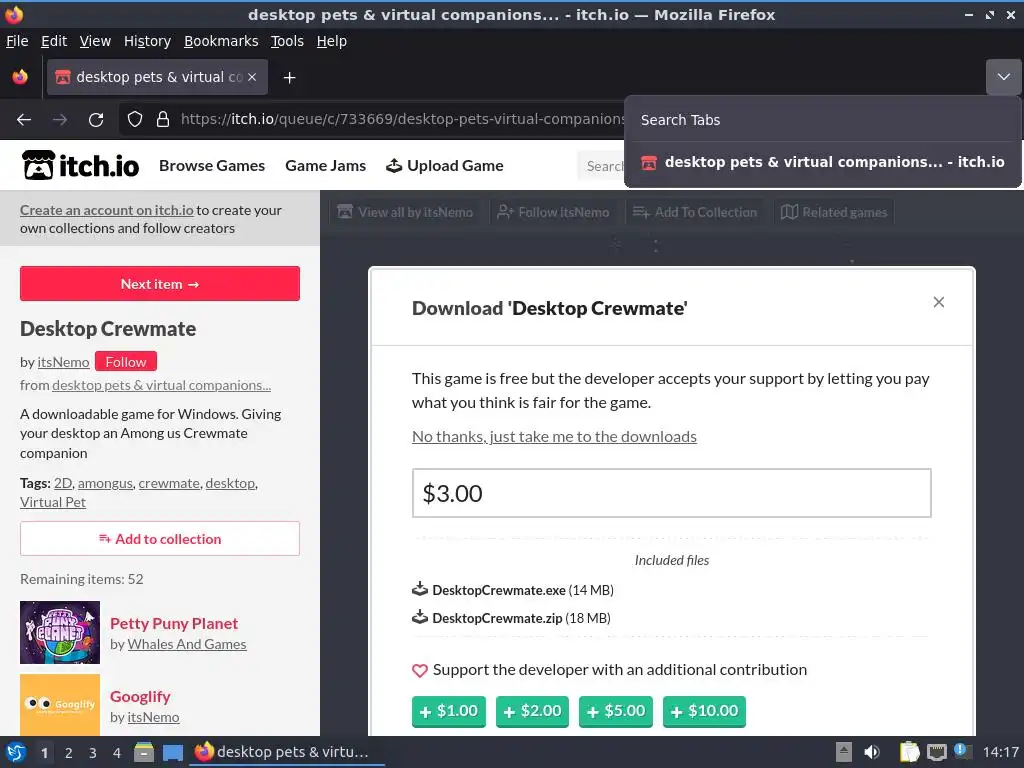Go back with the browser back arrow
Screen dimensions: 1024x768
pos(24,120)
